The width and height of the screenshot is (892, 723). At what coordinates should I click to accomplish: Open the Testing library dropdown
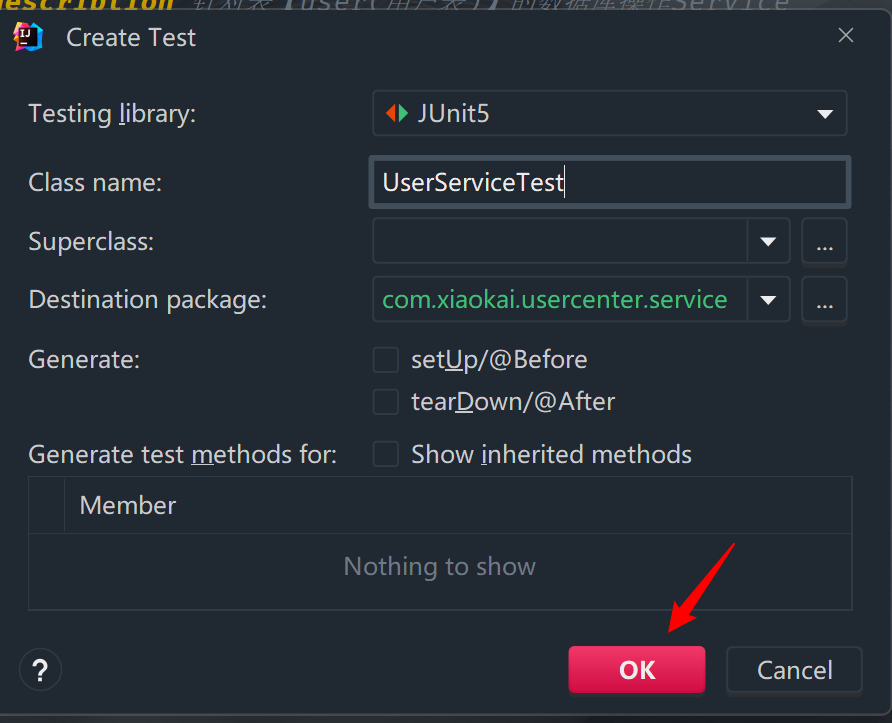tap(824, 114)
